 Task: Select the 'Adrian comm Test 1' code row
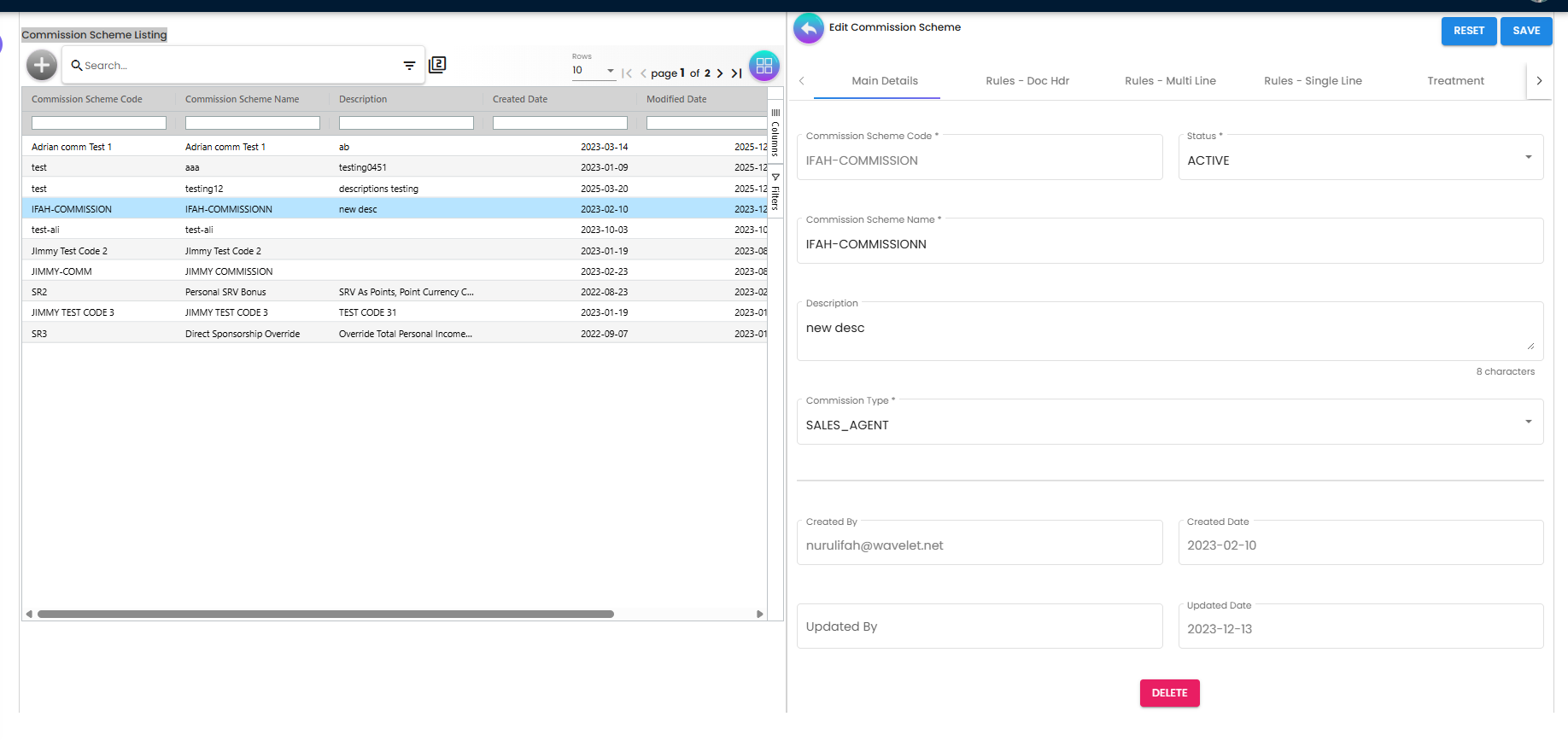[395, 147]
